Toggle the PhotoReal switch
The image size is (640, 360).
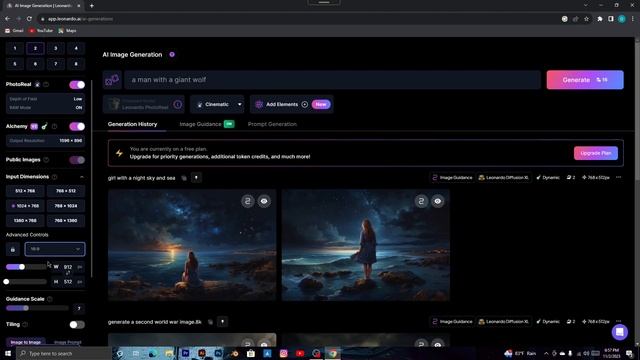pyautogui.click(x=77, y=84)
